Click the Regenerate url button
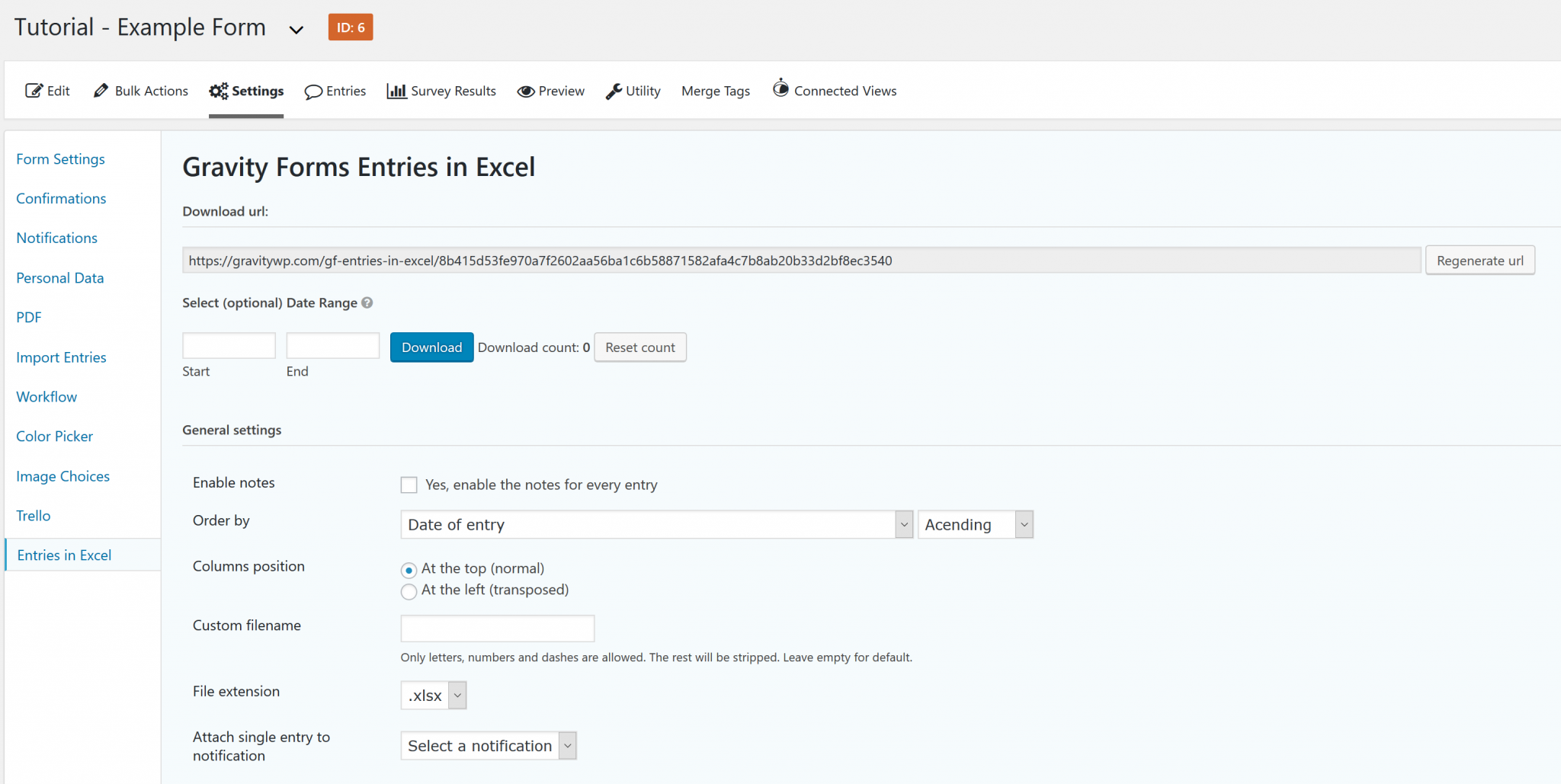The image size is (1561, 784). (1479, 261)
